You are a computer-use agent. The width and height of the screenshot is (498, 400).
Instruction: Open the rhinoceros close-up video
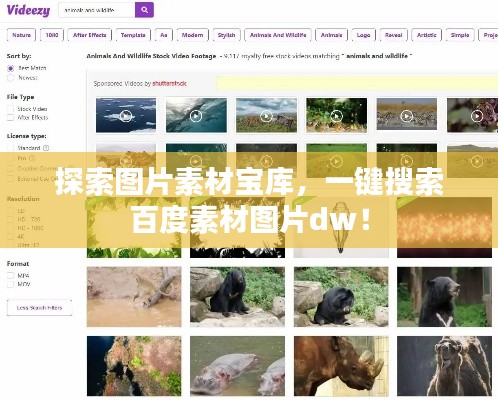pyautogui.click(x=341, y=366)
